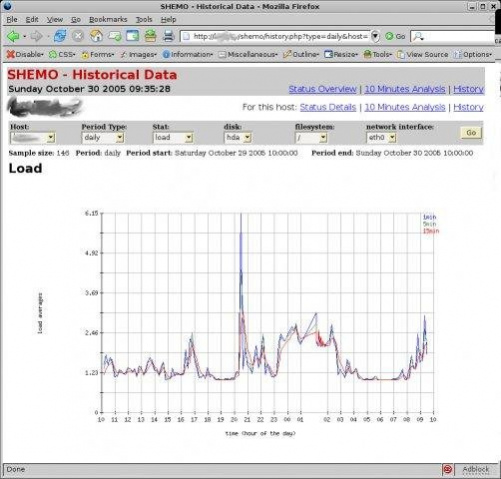The height and width of the screenshot is (479, 501).
Task: Click the SHEMO - Historical Data heading
Action: pyautogui.click(x=92, y=75)
